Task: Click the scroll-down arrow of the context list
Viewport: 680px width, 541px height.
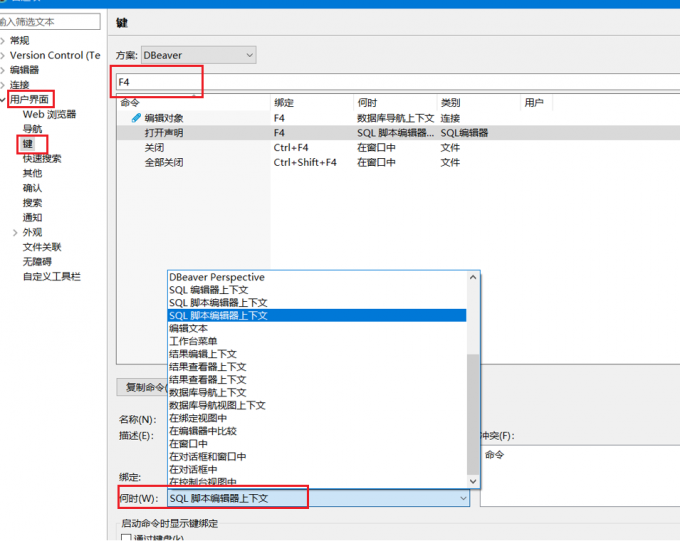Action: 473,481
